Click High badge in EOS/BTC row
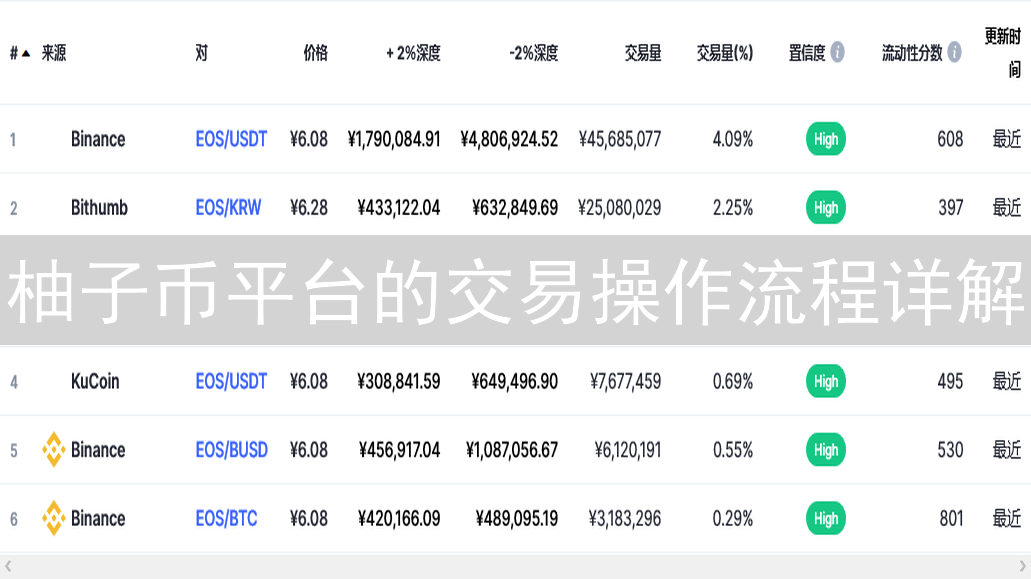The height and width of the screenshot is (579, 1031). pos(826,519)
